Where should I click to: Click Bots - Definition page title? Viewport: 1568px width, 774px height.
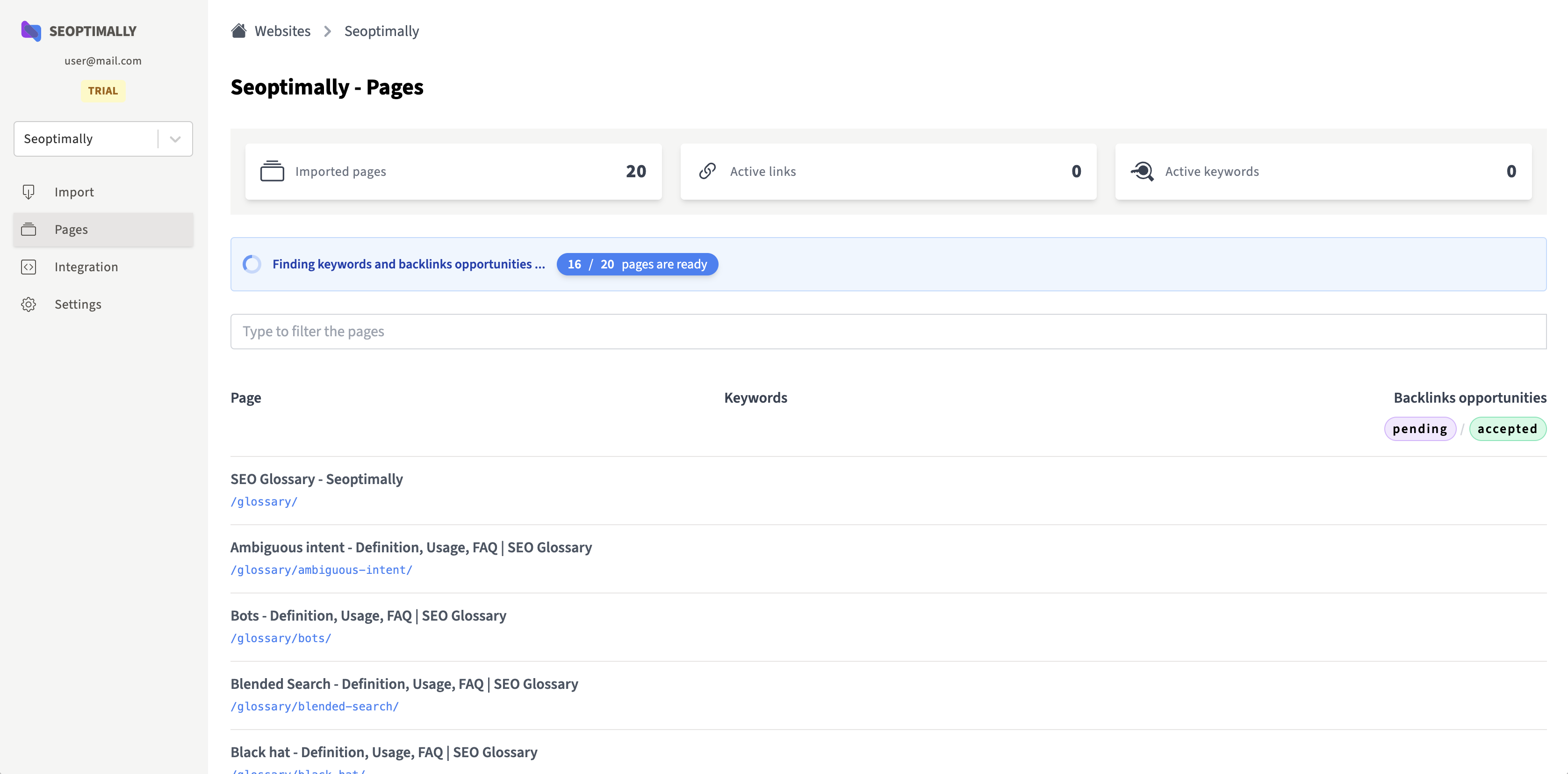click(x=368, y=615)
